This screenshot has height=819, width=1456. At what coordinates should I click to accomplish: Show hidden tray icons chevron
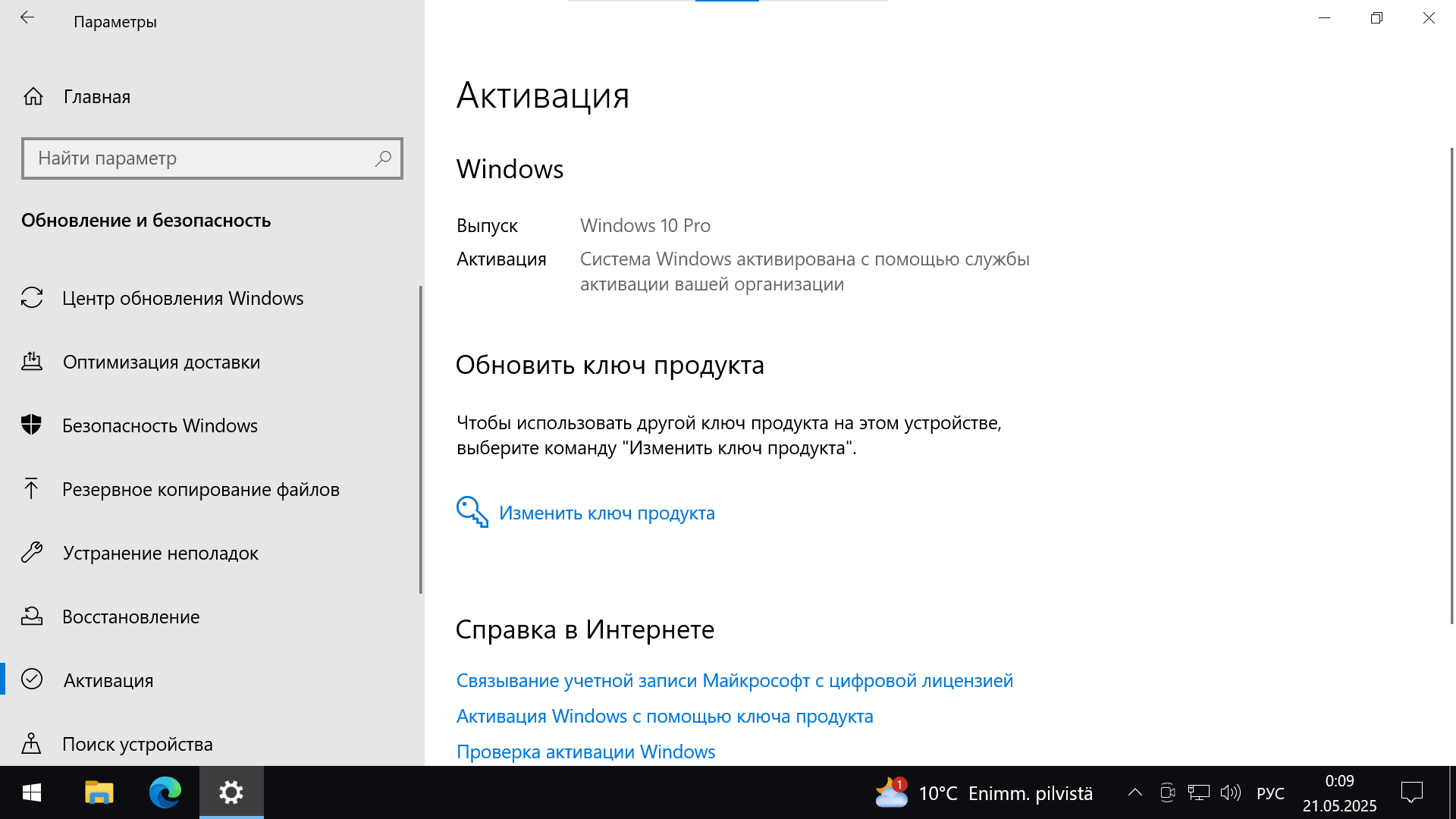pos(1135,792)
